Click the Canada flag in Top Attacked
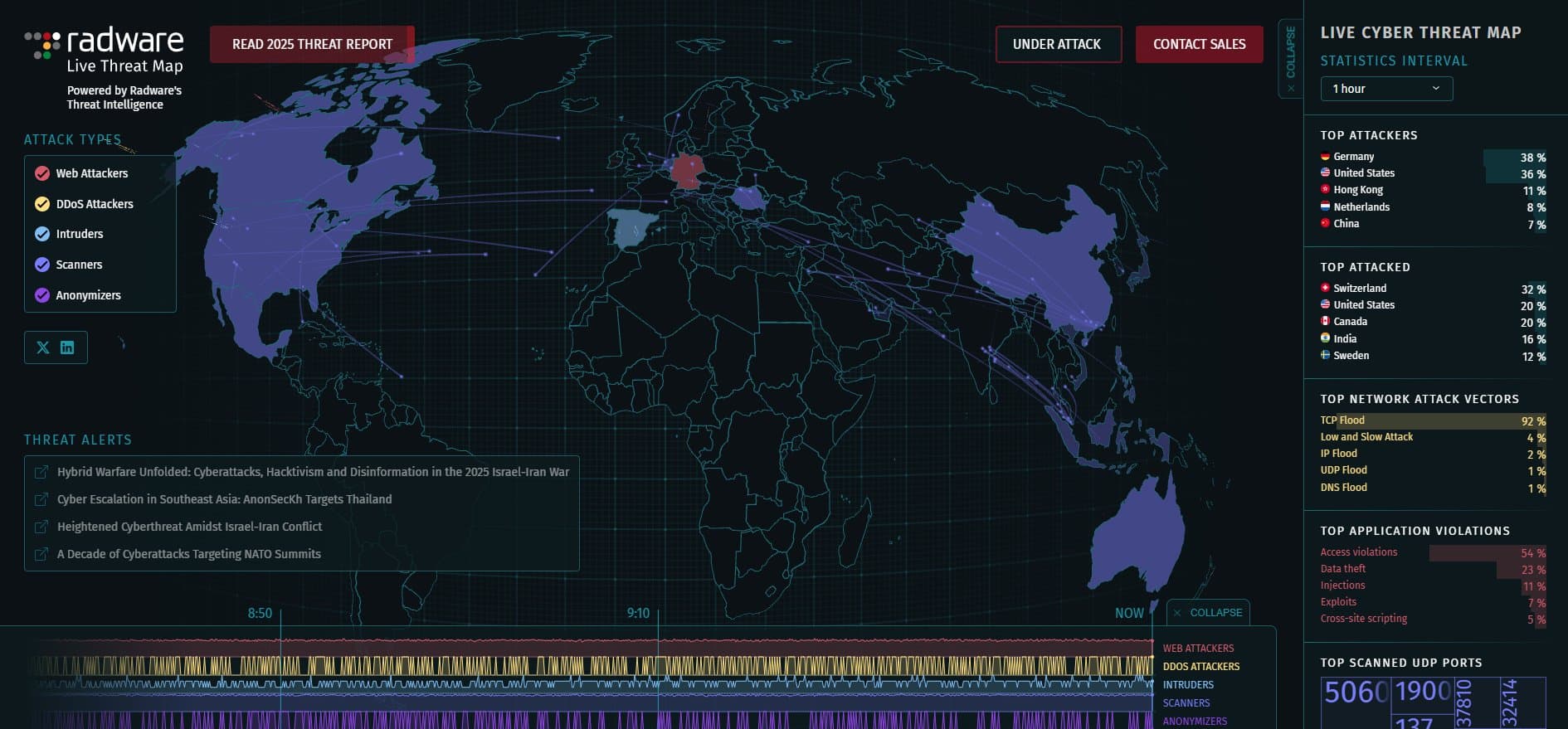Screen dimensions: 1568x729 [1326, 321]
